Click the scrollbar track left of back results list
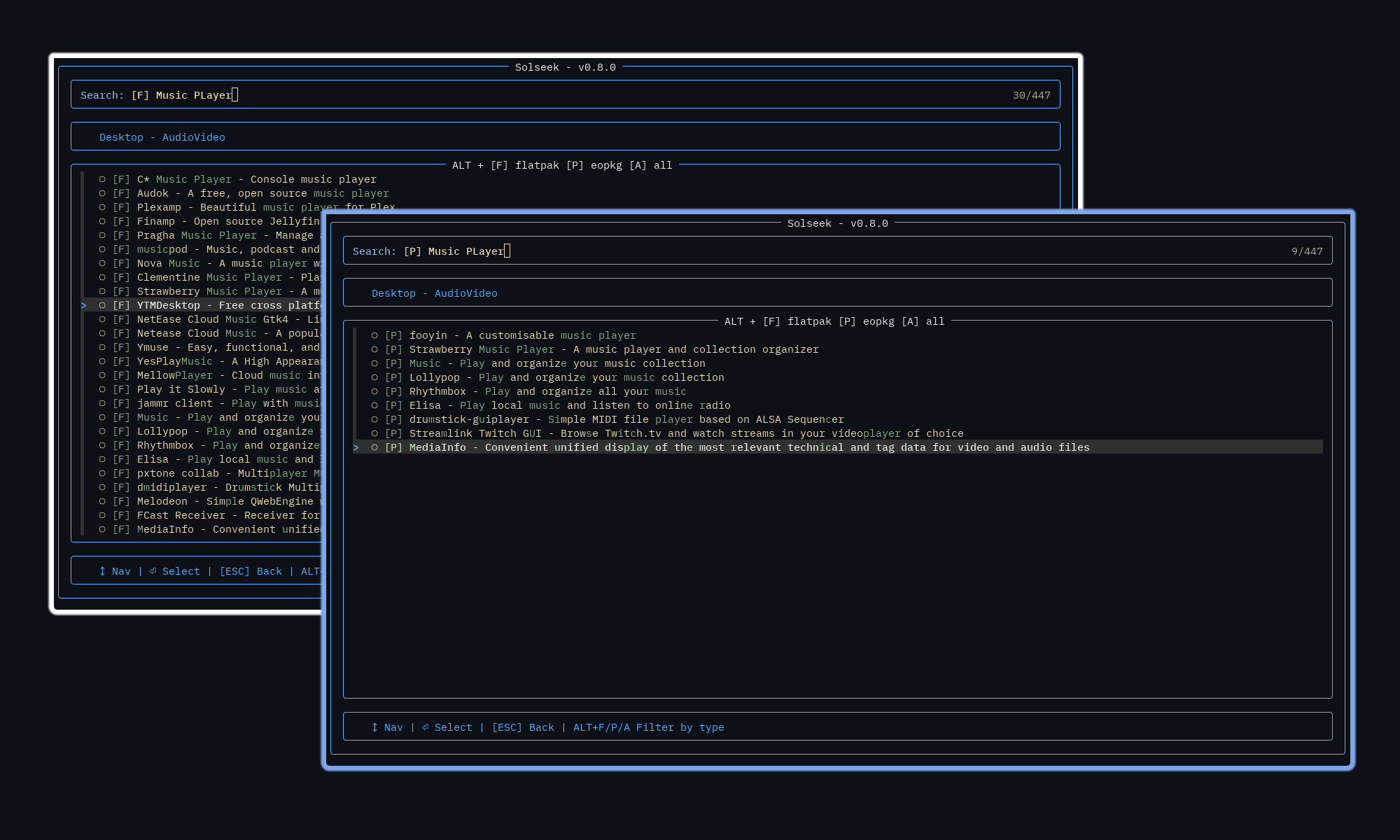Viewport: 1400px width, 840px height. point(82,420)
